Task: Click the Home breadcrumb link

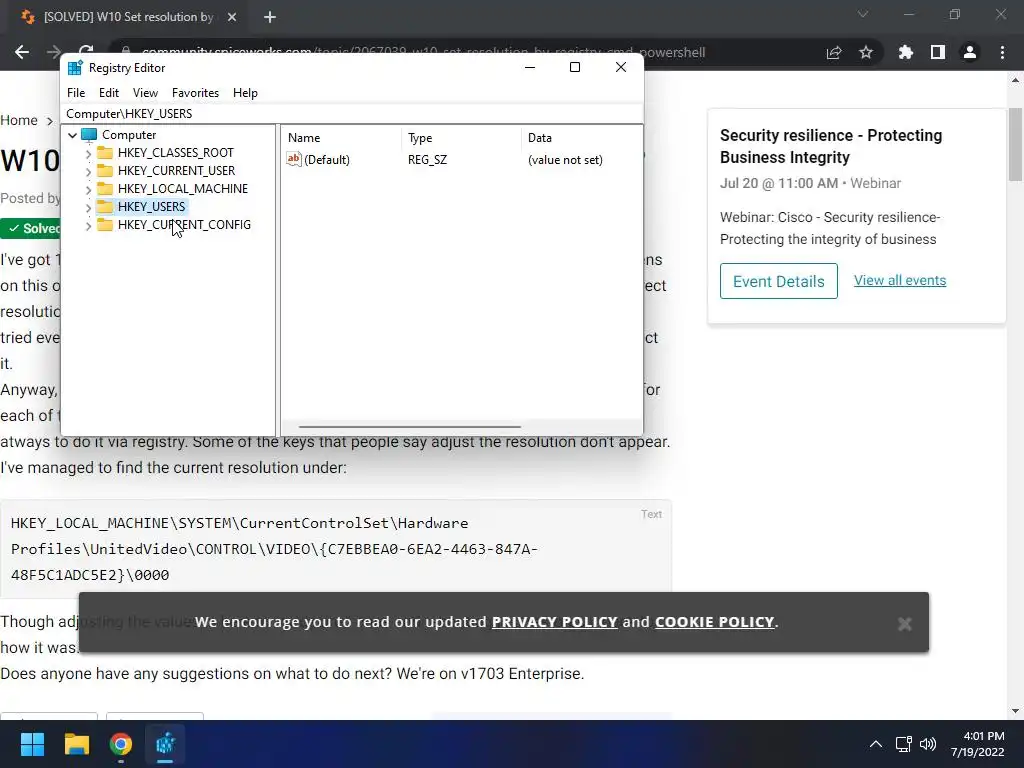Action: click(x=19, y=120)
